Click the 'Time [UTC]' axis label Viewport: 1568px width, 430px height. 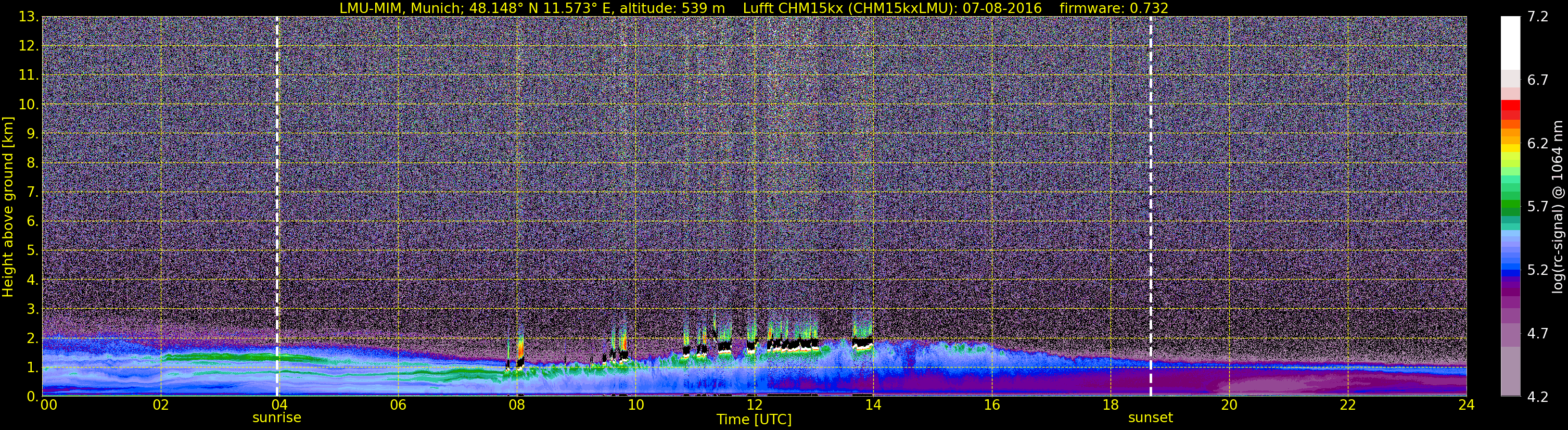coord(754,420)
